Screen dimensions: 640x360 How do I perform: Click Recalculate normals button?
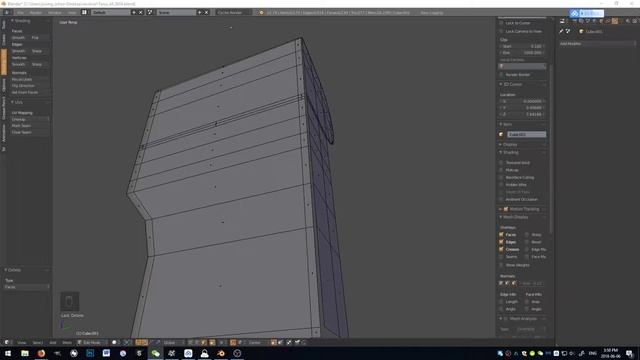pyautogui.click(x=30, y=79)
